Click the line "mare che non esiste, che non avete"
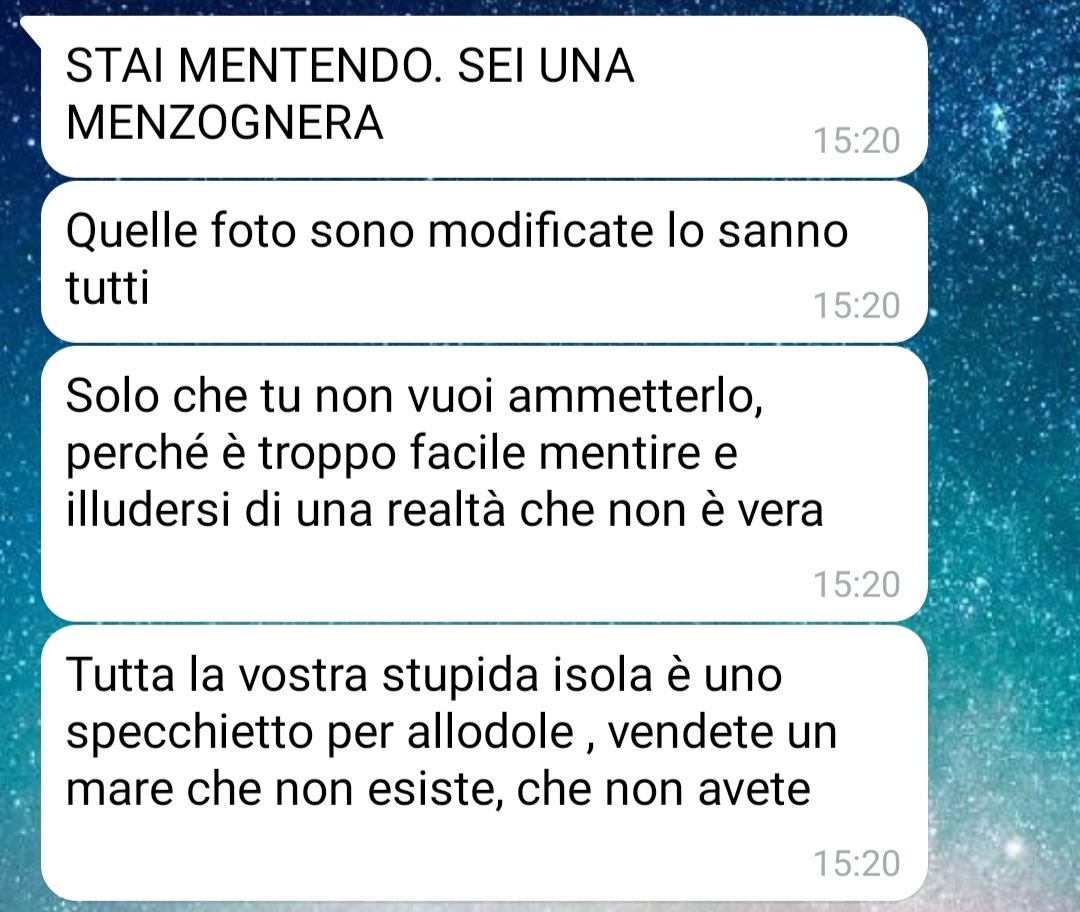1080x912 pixels. point(438,789)
